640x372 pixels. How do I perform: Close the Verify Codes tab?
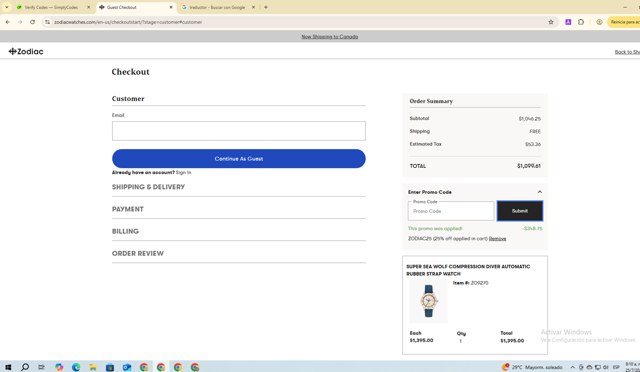pos(89,7)
